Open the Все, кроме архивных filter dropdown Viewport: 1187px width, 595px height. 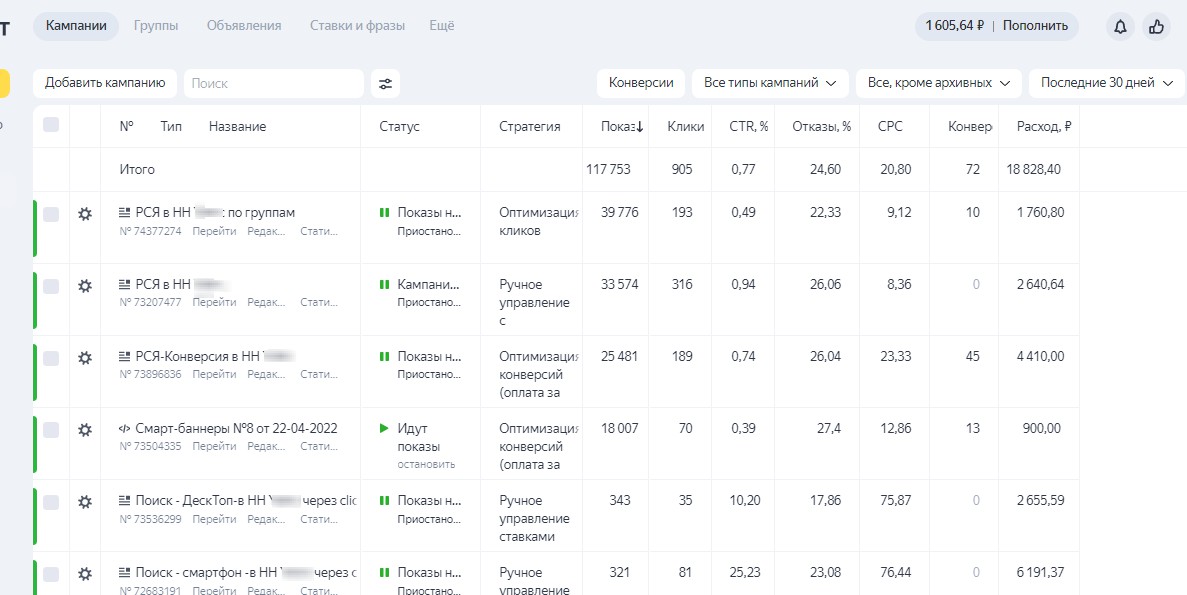(x=938, y=83)
